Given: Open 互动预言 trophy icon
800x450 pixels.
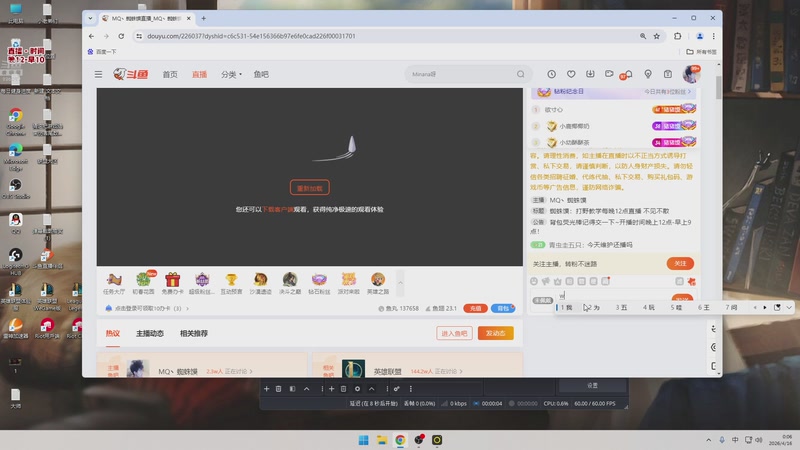Looking at the screenshot, I should (x=231, y=283).
